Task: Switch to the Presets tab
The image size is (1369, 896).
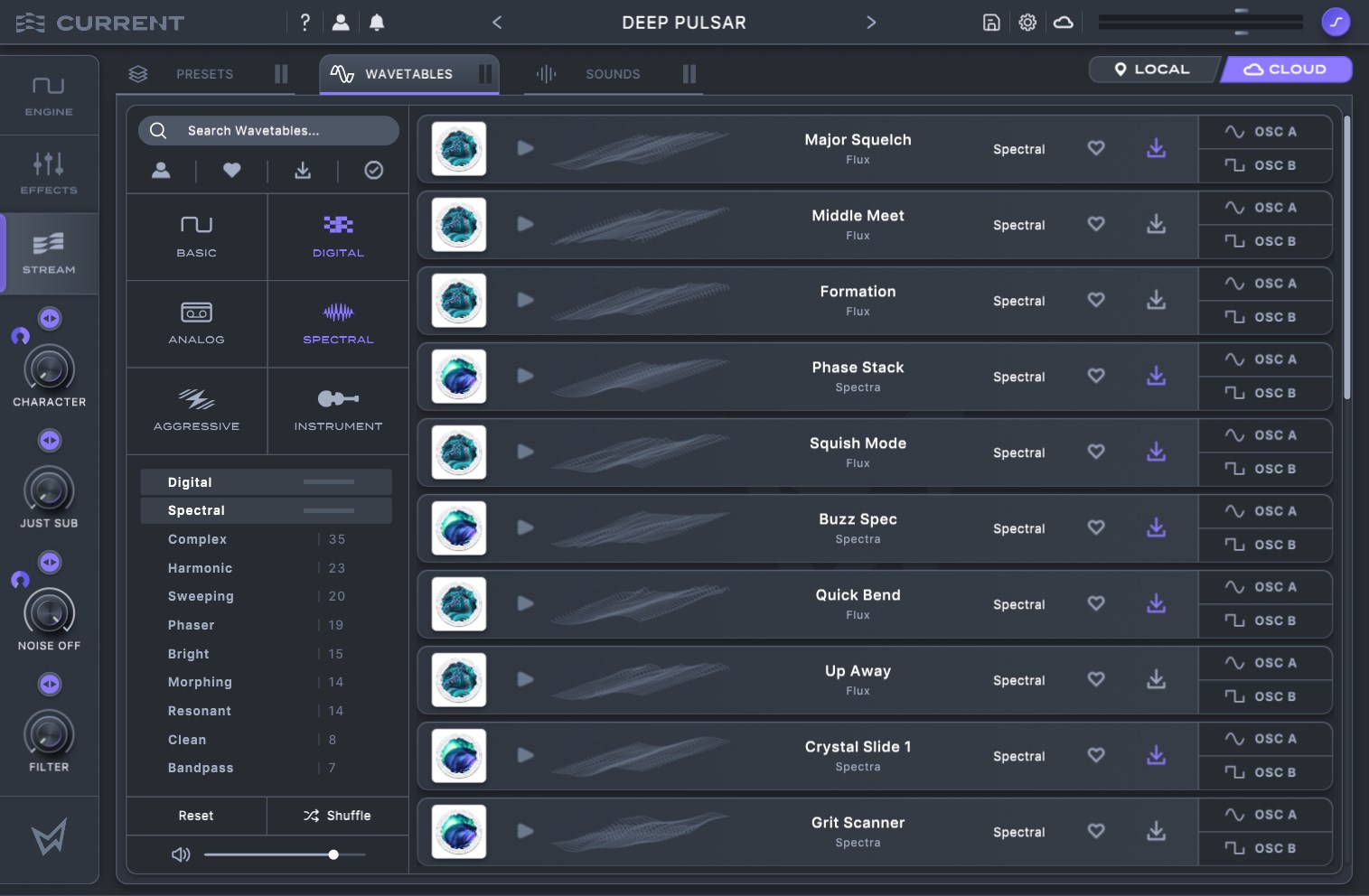Action: (204, 74)
